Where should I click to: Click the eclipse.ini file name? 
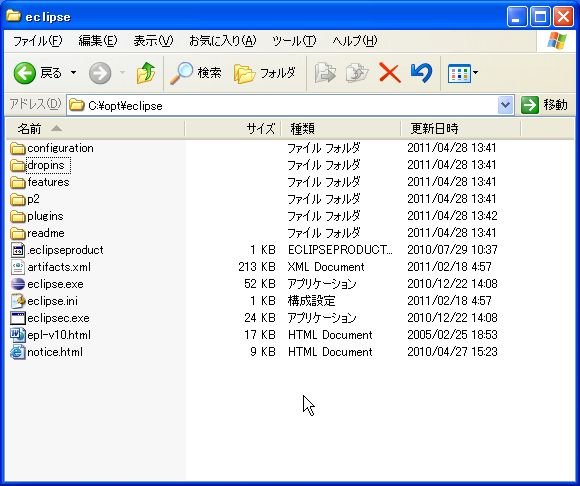point(53,301)
